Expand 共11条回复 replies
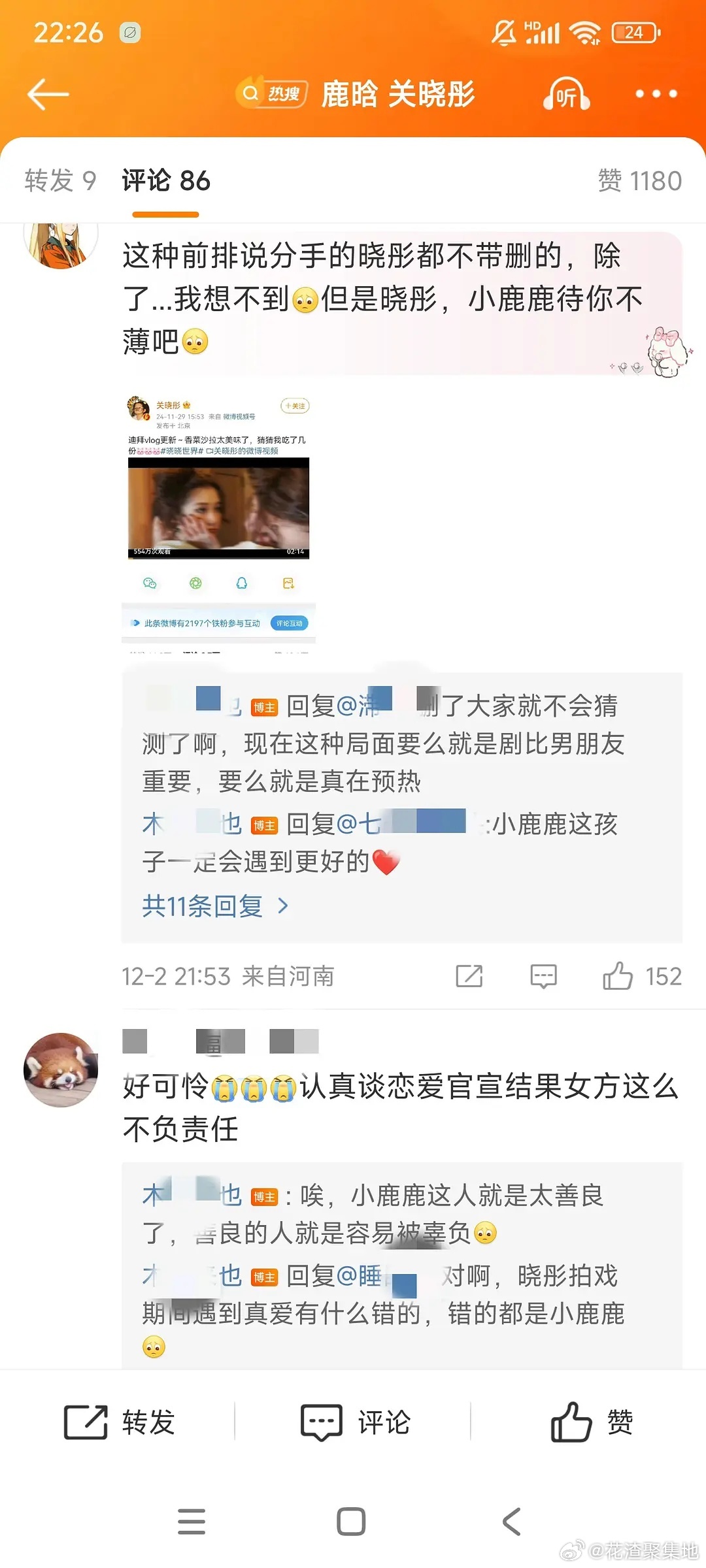 (x=215, y=906)
